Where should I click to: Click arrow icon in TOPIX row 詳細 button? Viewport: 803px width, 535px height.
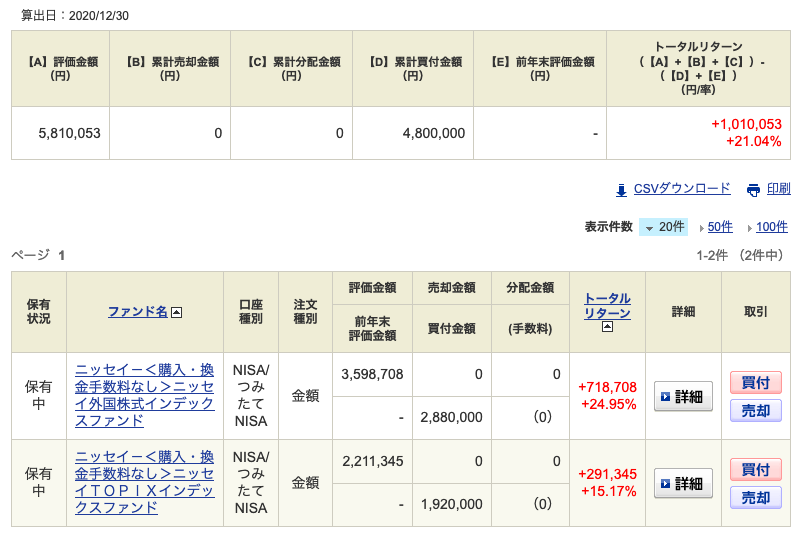(x=665, y=484)
